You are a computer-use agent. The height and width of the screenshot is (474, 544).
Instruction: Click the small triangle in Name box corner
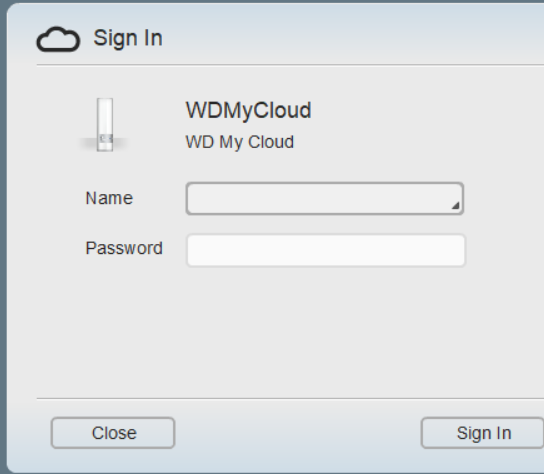[x=455, y=206]
